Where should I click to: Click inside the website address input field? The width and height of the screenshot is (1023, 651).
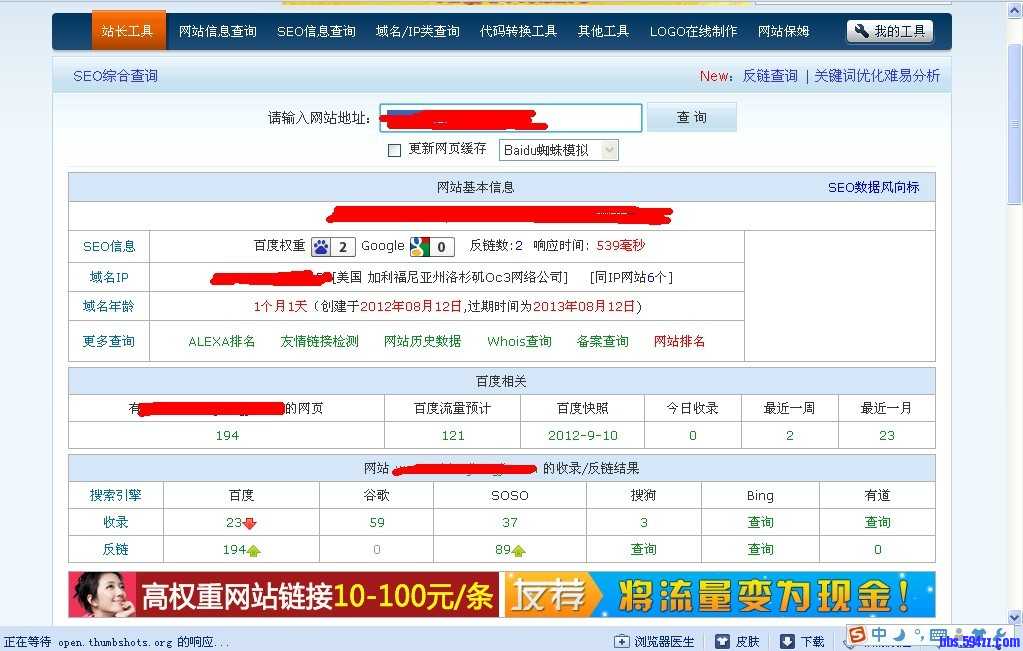pos(510,117)
